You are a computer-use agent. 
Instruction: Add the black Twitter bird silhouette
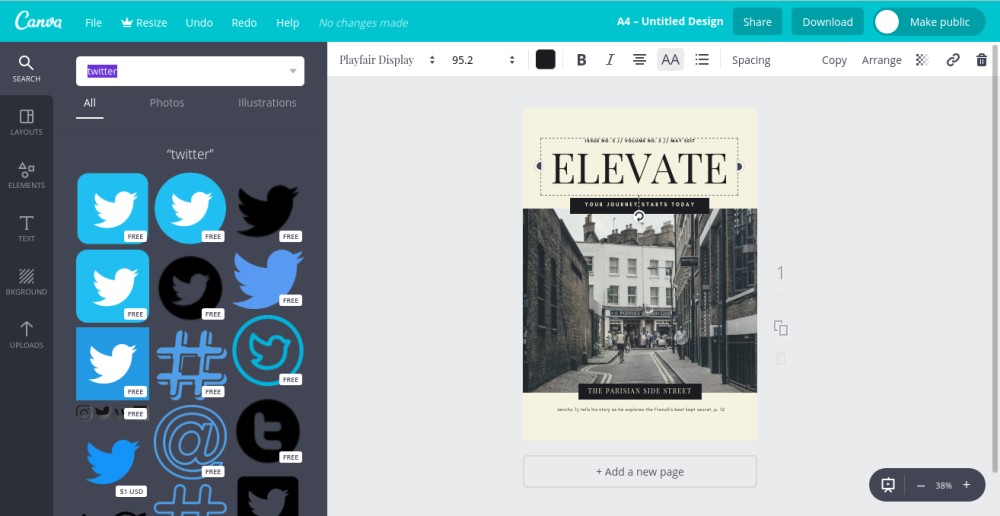[x=268, y=210]
